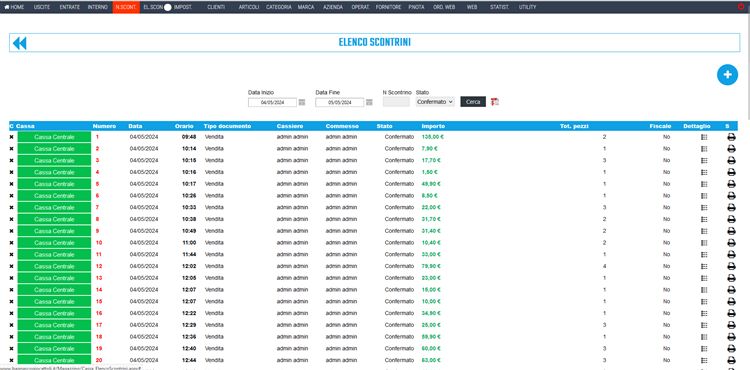
Task: Click amount 63,00 € in receipt 20
Action: [x=431, y=360]
